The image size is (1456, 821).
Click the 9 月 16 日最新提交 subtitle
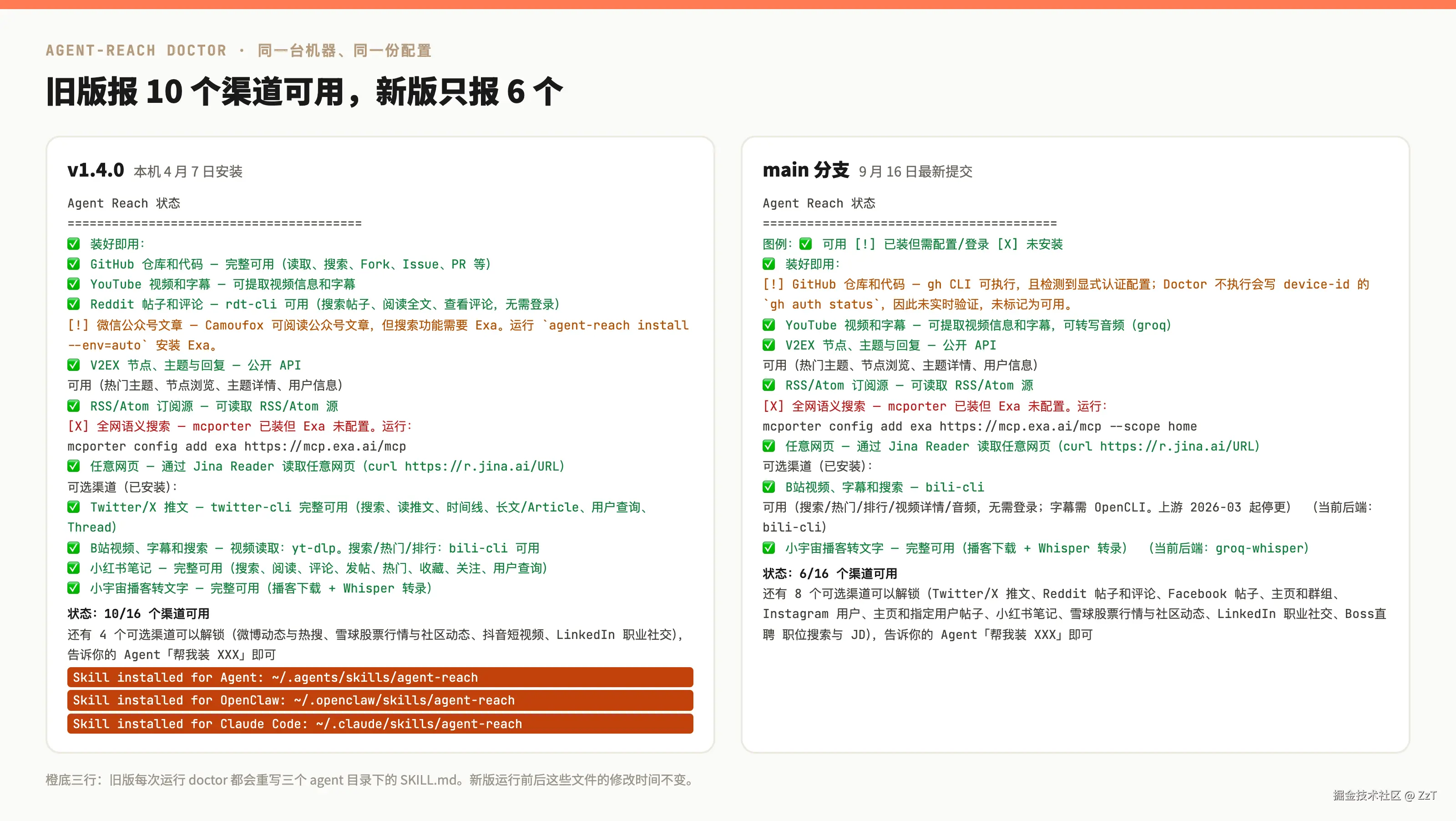pyautogui.click(x=915, y=171)
